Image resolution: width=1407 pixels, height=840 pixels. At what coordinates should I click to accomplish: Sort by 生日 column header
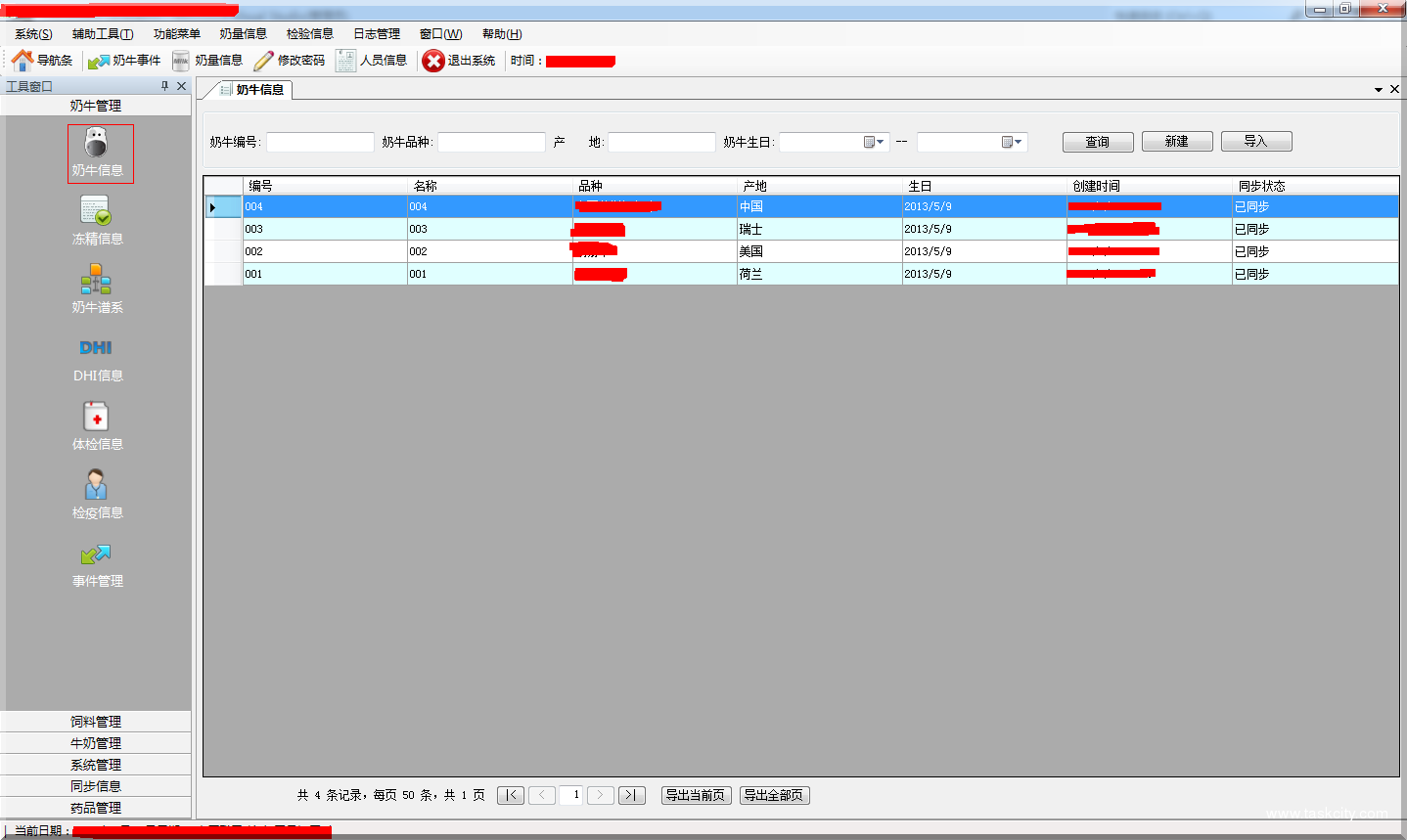click(x=984, y=186)
